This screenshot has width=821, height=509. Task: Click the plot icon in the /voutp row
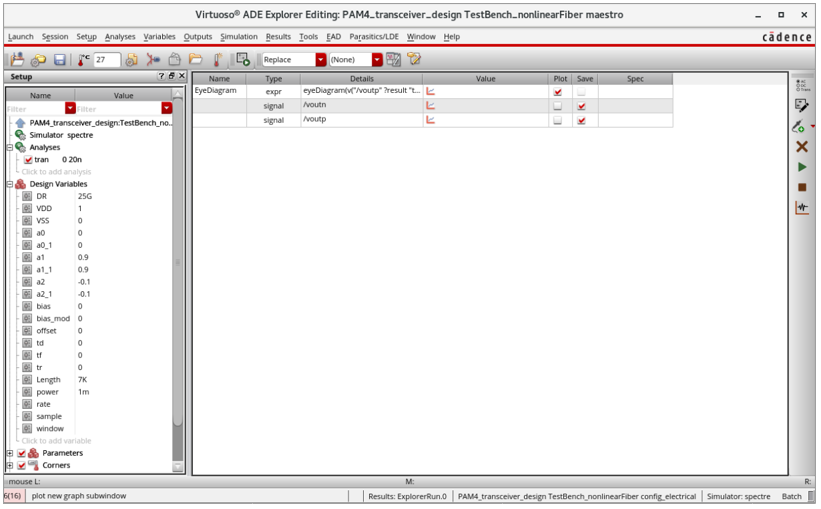tap(430, 120)
